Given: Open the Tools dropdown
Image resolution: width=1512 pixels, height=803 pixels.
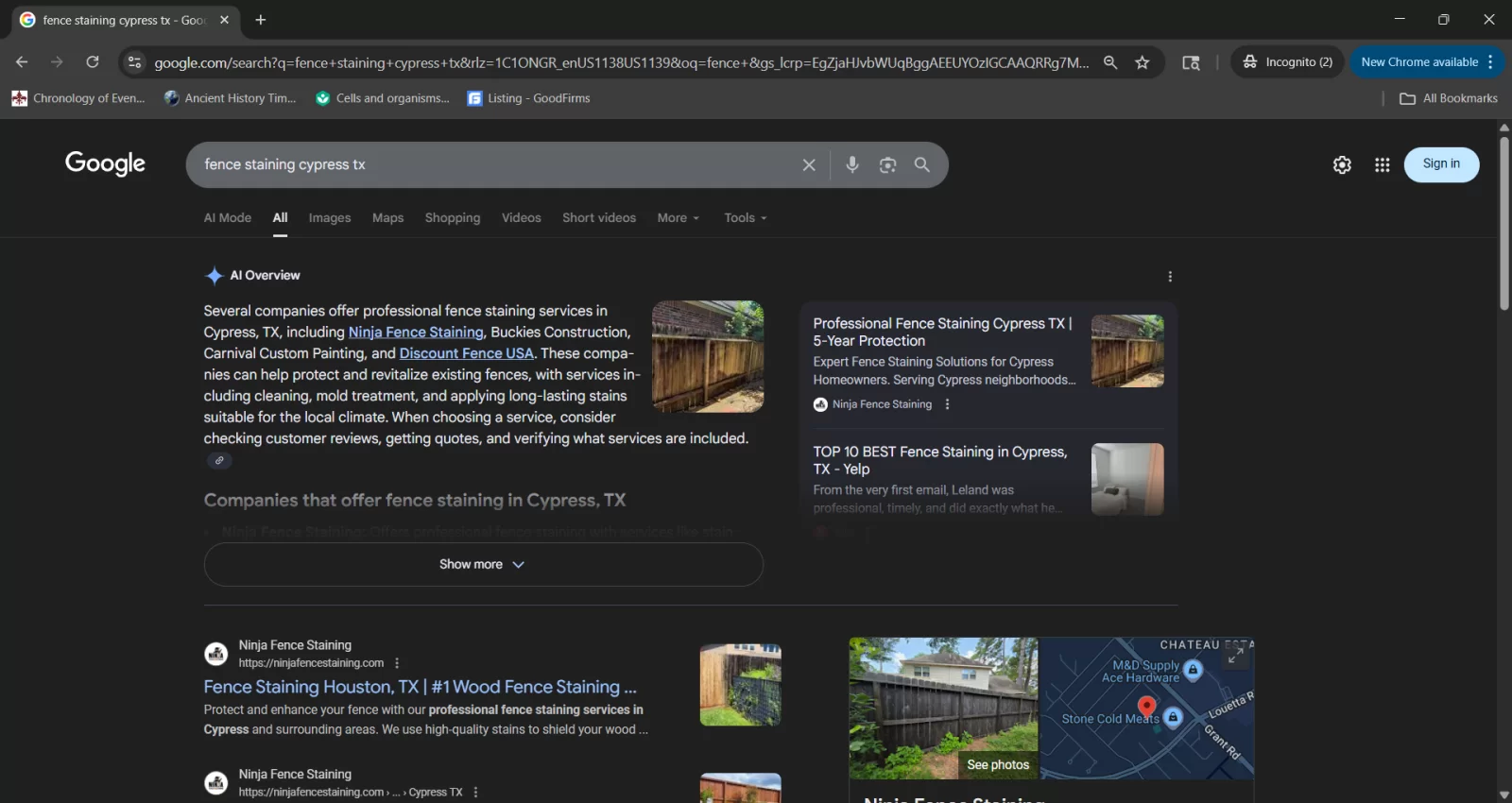Looking at the screenshot, I should coord(745,218).
